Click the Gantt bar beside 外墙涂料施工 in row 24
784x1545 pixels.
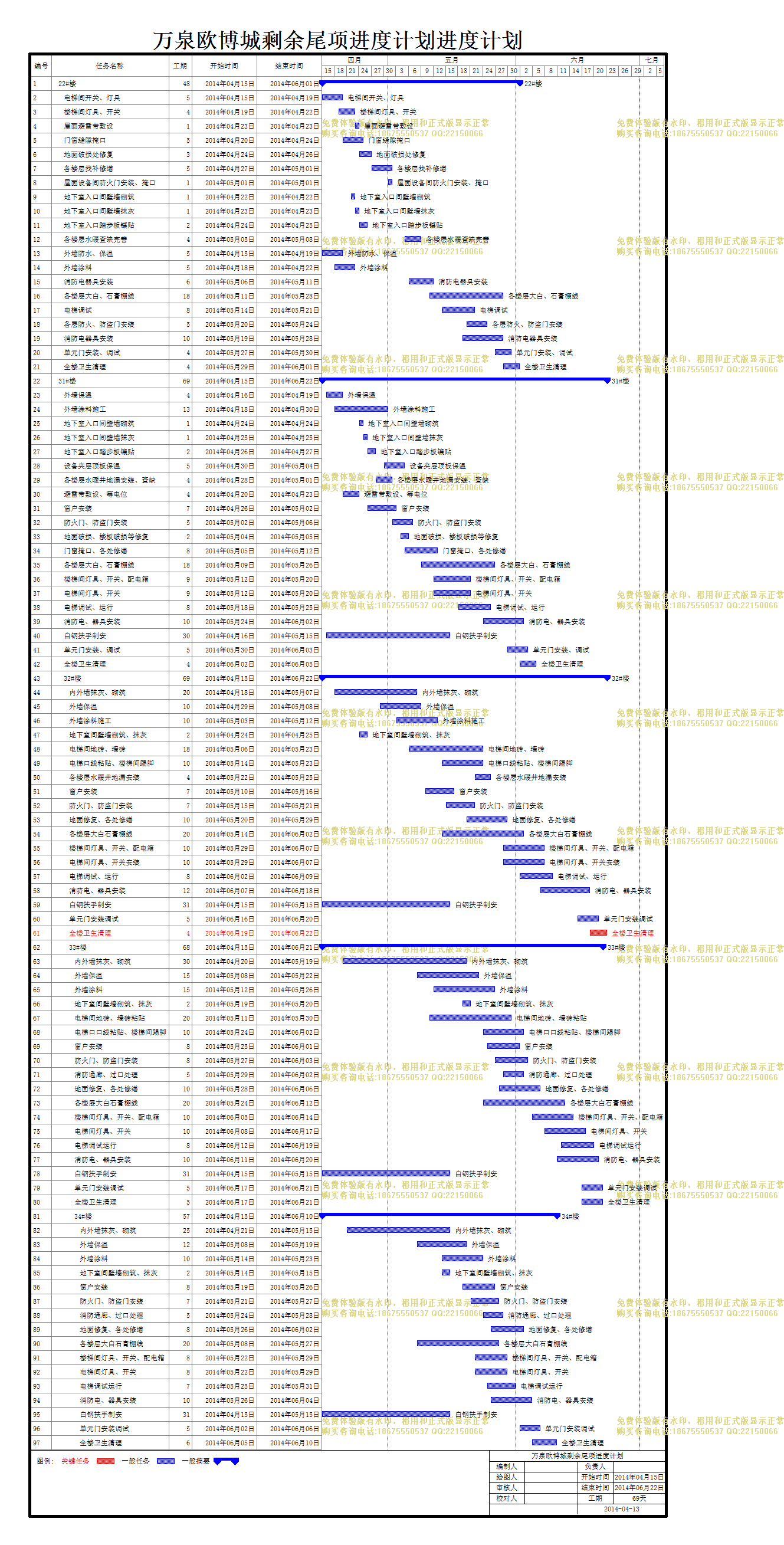[x=361, y=409]
